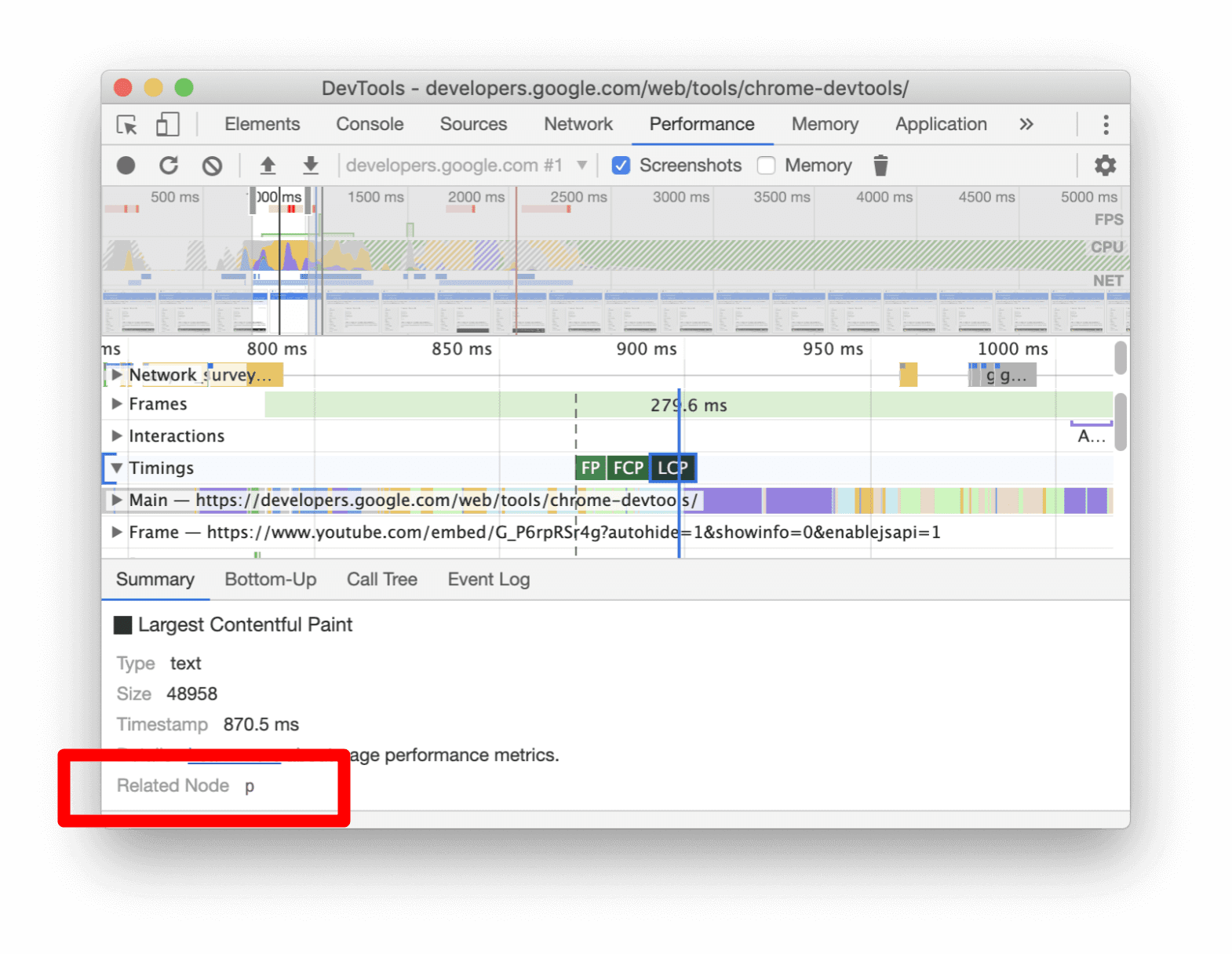1232x954 pixels.
Task: Click the Related Node p link
Action: tap(250, 786)
